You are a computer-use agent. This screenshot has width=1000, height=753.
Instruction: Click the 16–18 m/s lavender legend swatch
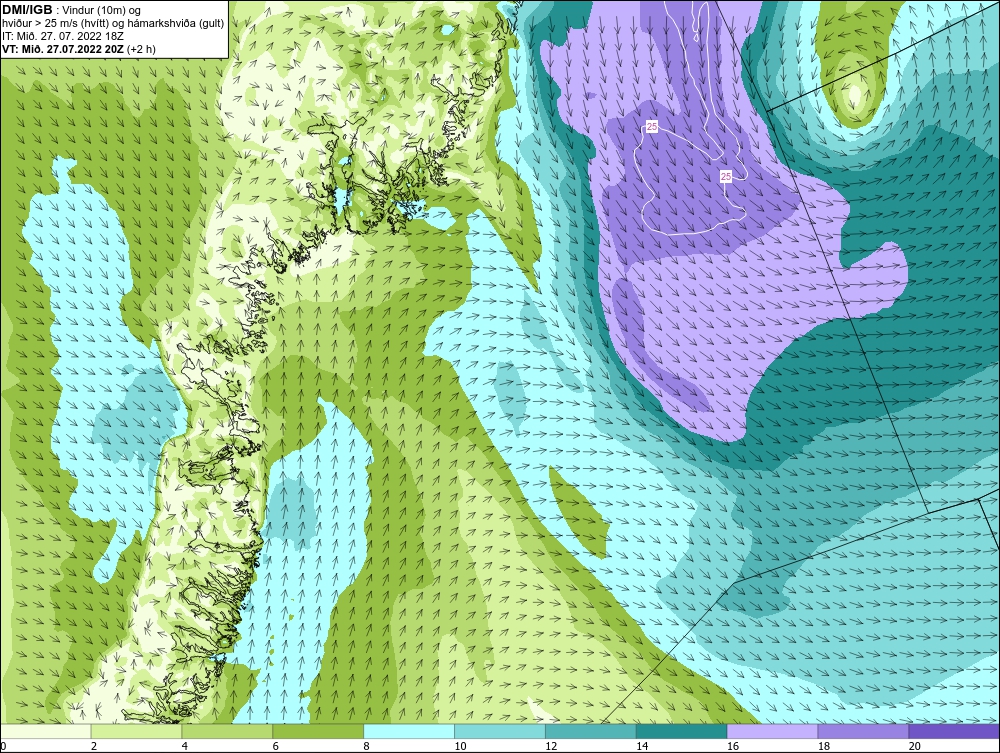tap(773, 731)
